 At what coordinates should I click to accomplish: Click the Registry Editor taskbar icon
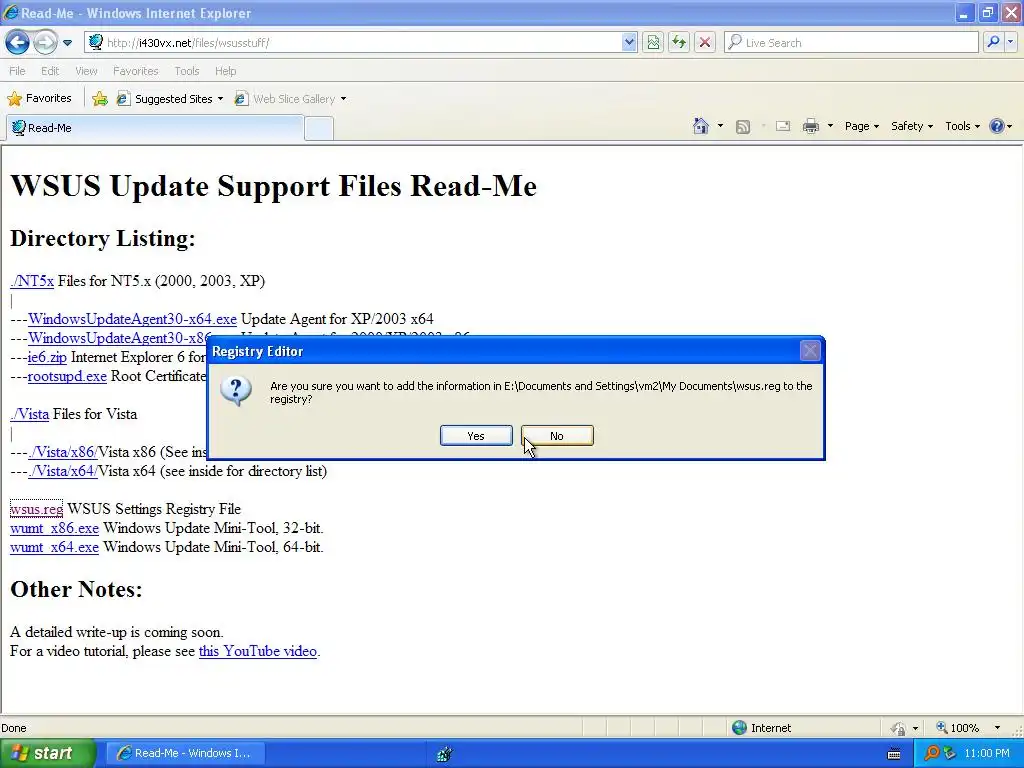444,754
